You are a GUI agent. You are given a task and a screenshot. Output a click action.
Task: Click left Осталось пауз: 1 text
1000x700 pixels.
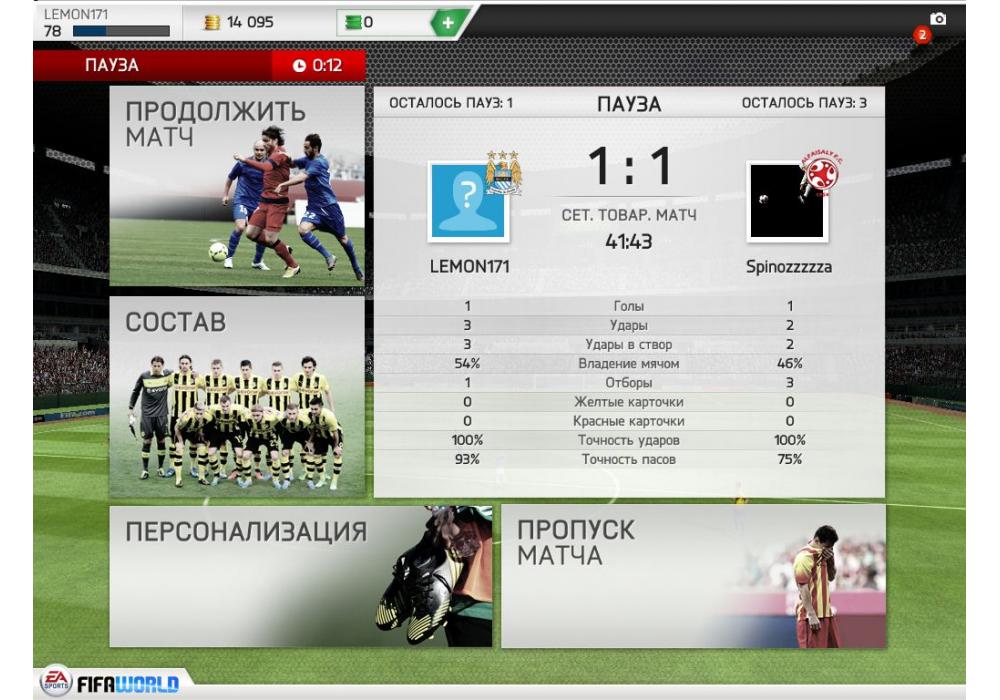pyautogui.click(x=451, y=103)
